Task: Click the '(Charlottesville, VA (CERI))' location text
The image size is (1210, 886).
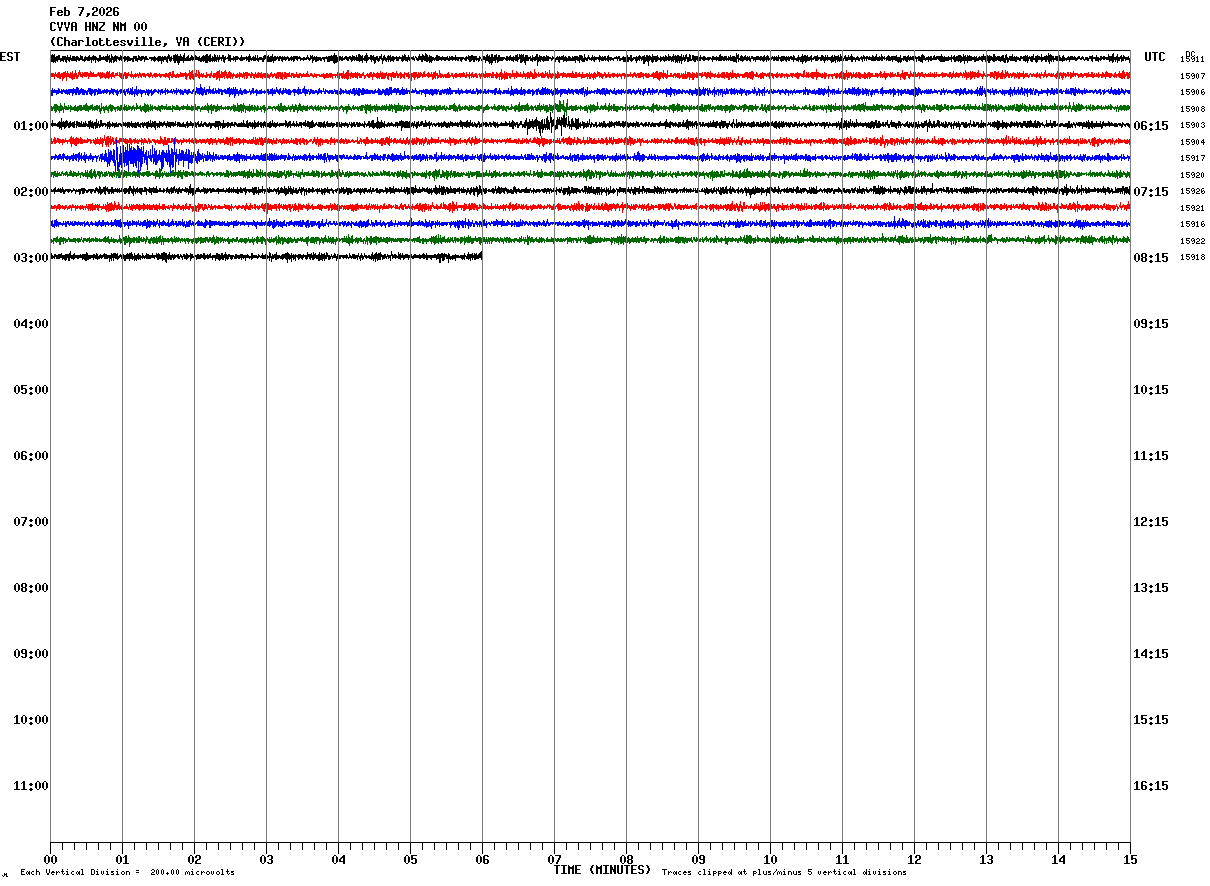Action: (147, 42)
